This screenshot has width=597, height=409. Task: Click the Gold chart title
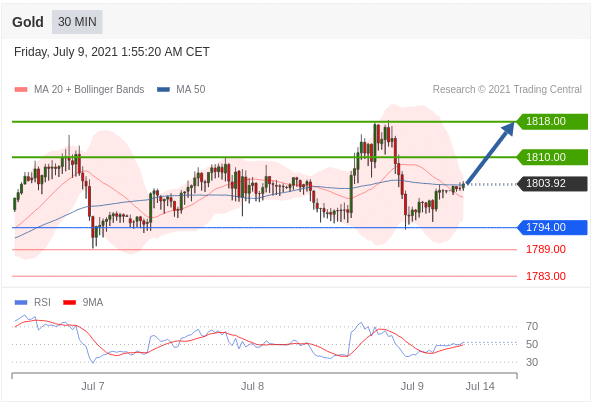28,22
